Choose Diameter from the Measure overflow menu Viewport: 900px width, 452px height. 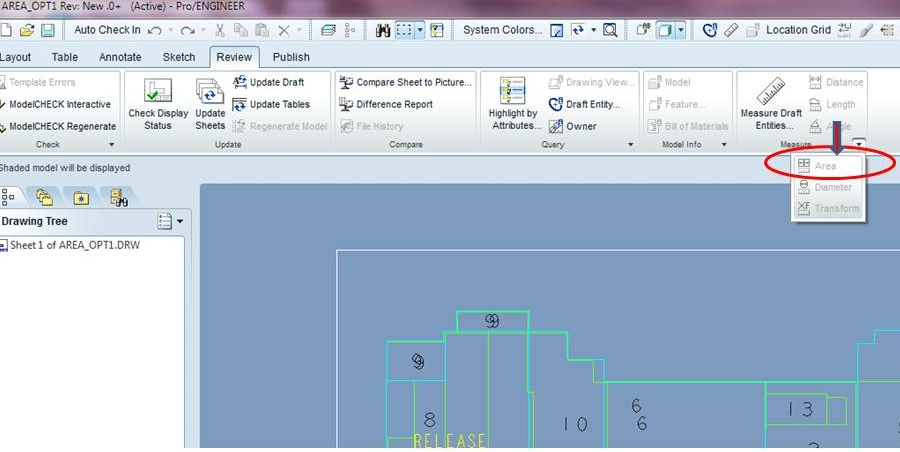pyautogui.click(x=828, y=187)
